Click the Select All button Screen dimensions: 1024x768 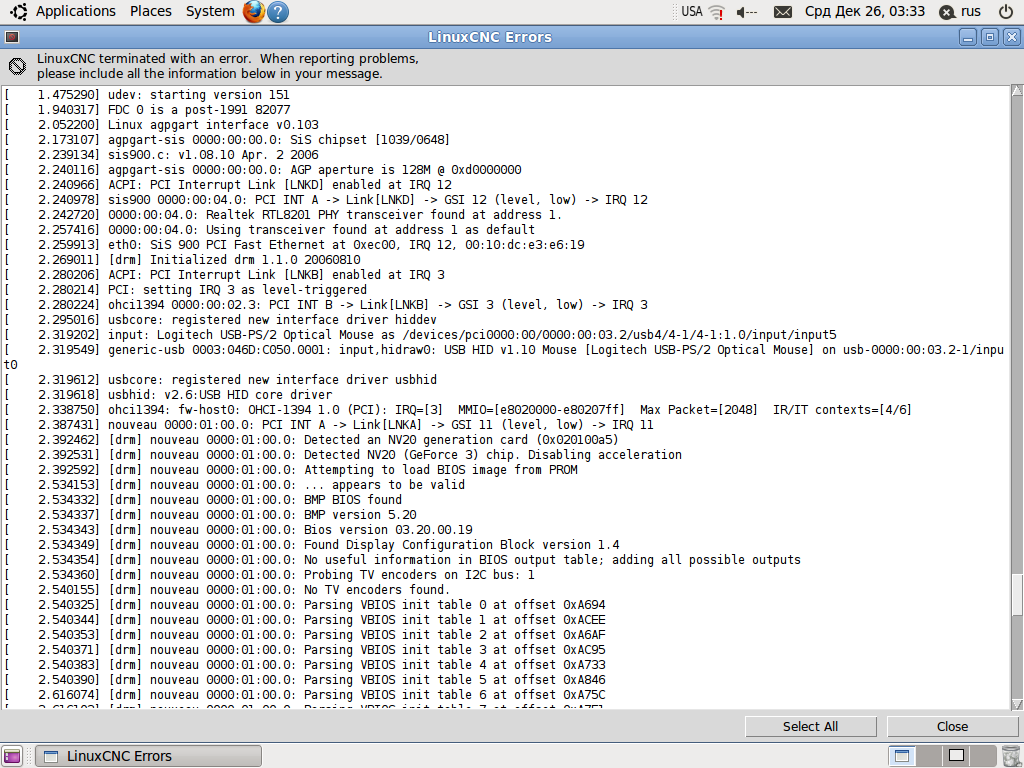pyautogui.click(x=810, y=726)
